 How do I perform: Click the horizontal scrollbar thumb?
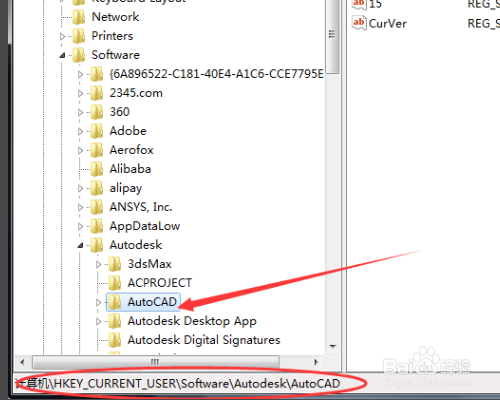(x=155, y=362)
